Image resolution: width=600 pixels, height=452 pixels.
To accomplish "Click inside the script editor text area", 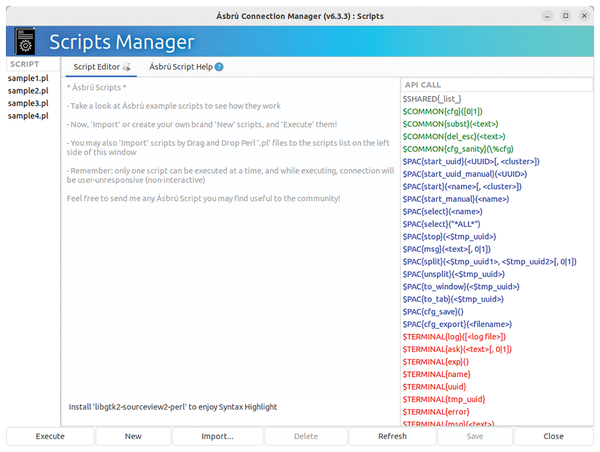I will [x=230, y=237].
